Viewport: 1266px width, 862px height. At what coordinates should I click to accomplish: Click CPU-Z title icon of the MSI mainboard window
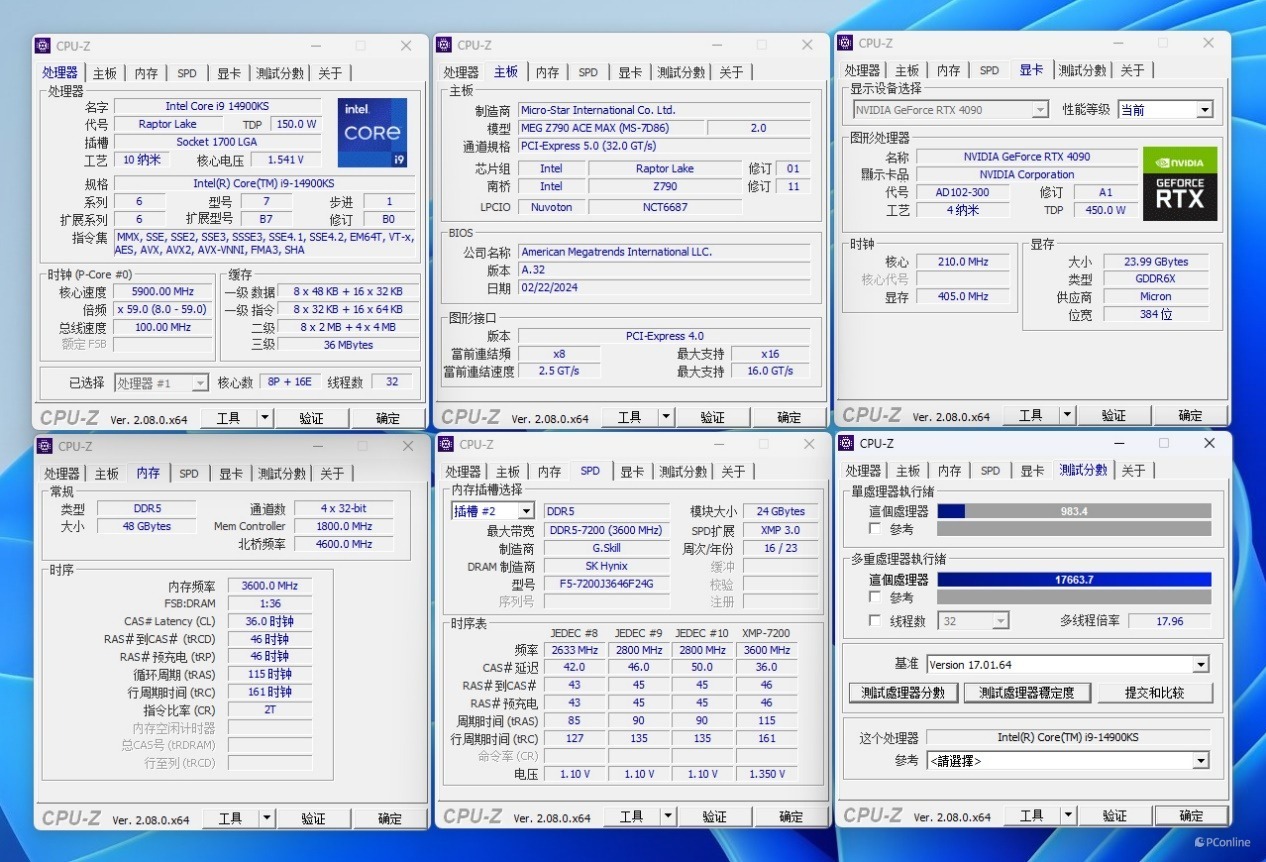pos(445,45)
